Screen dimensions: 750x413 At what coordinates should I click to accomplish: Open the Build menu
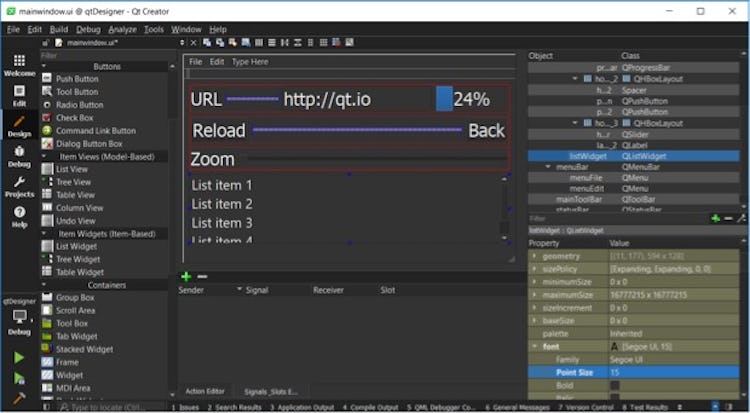pyautogui.click(x=59, y=29)
